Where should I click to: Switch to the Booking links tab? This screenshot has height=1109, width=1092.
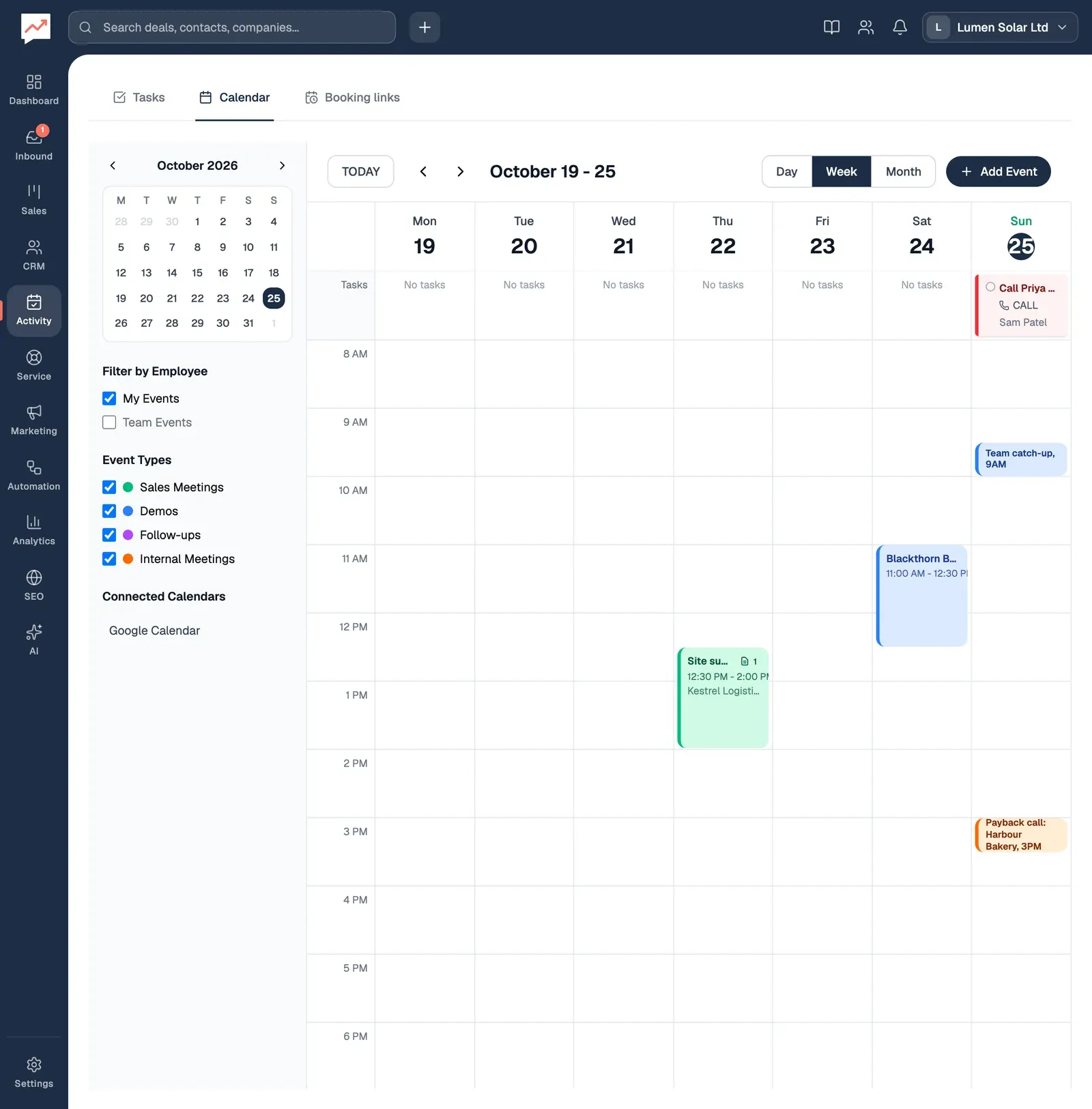(352, 98)
